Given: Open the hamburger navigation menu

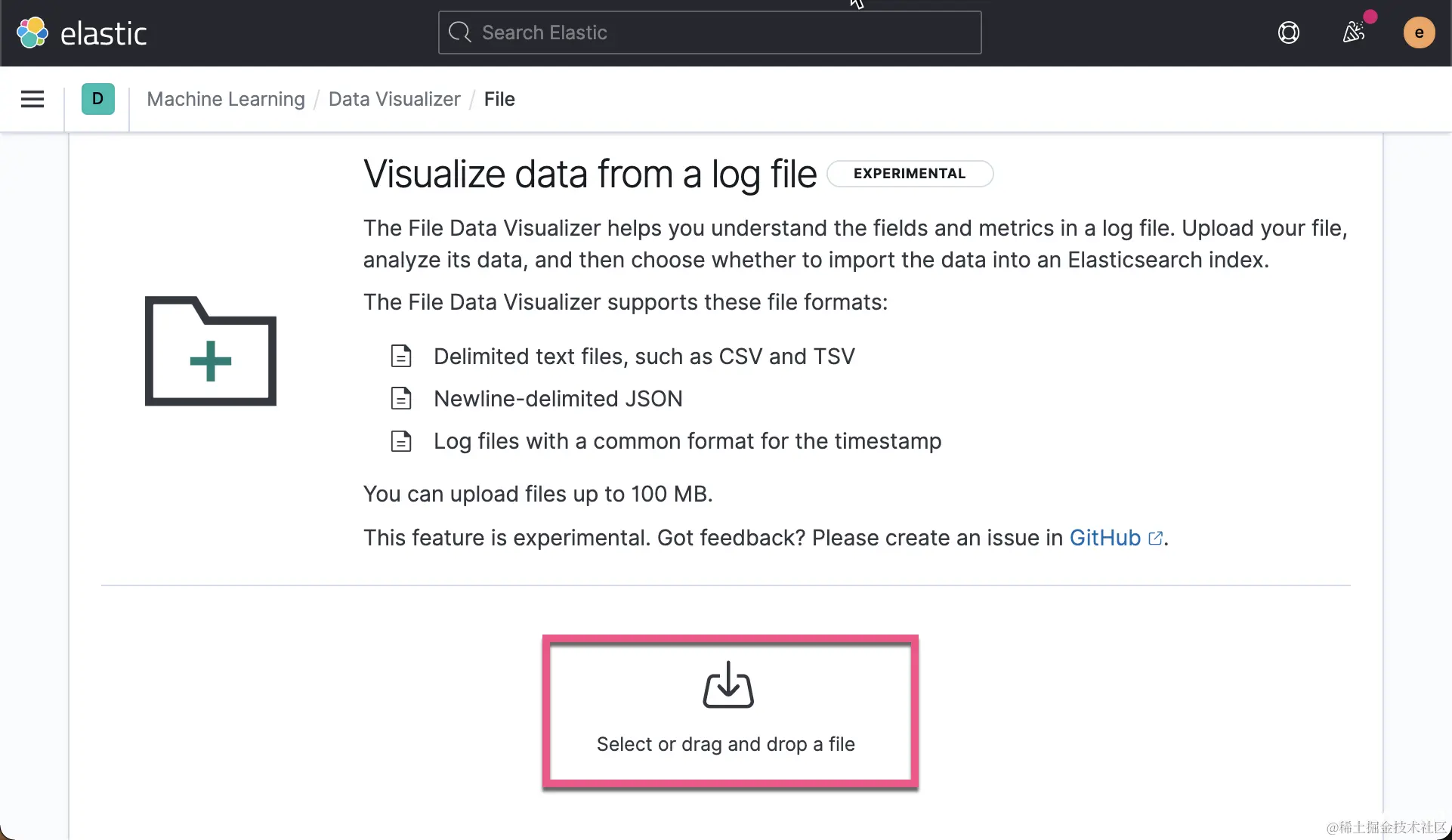Looking at the screenshot, I should click(32, 99).
